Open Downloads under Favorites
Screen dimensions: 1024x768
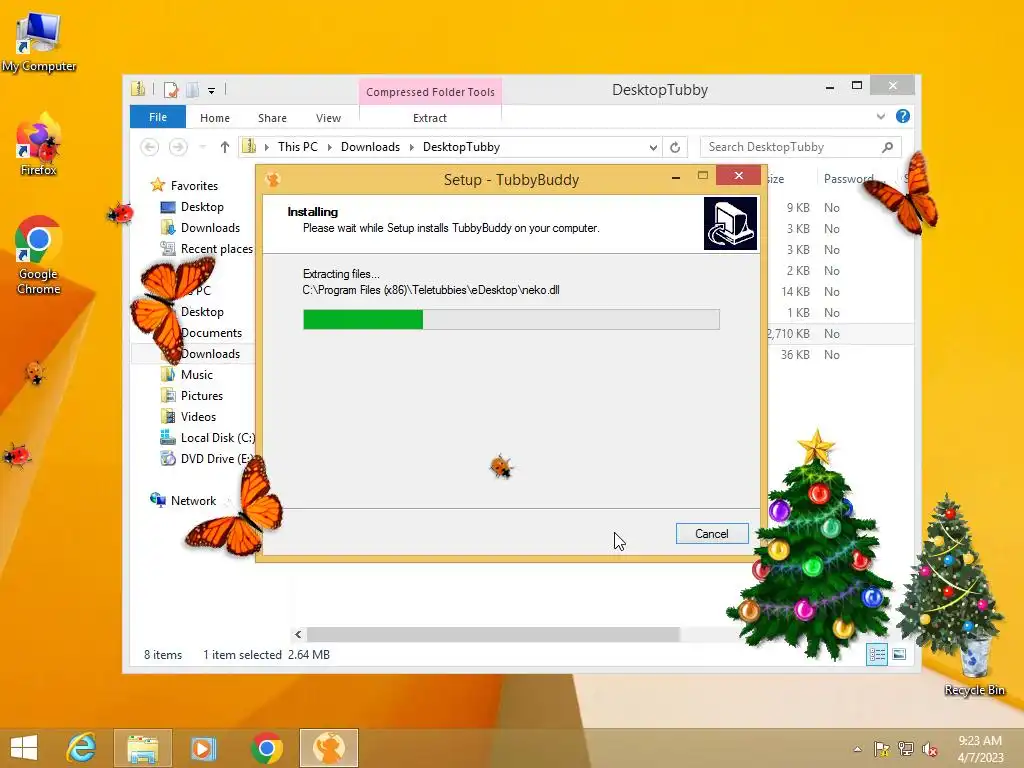click(210, 227)
